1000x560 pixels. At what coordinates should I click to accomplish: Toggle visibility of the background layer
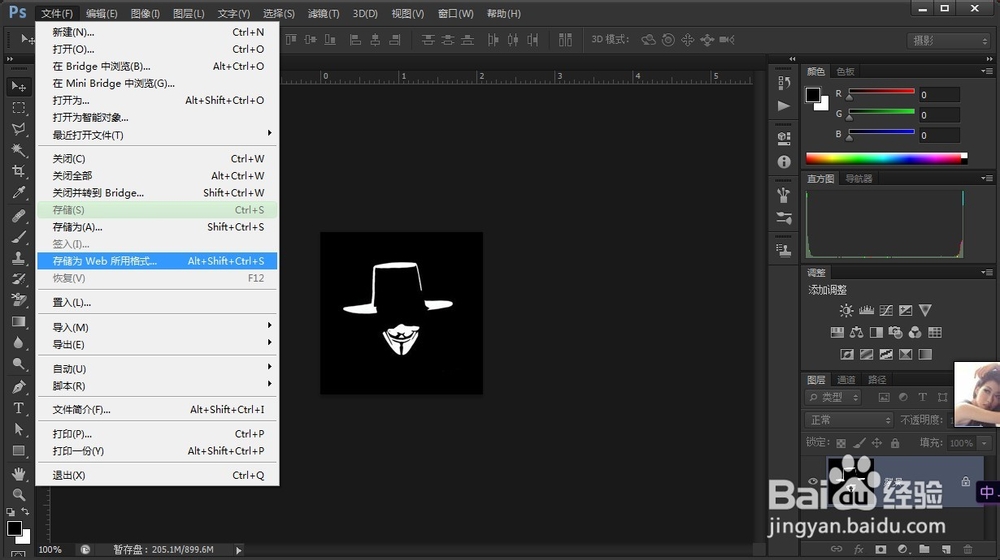coord(812,481)
